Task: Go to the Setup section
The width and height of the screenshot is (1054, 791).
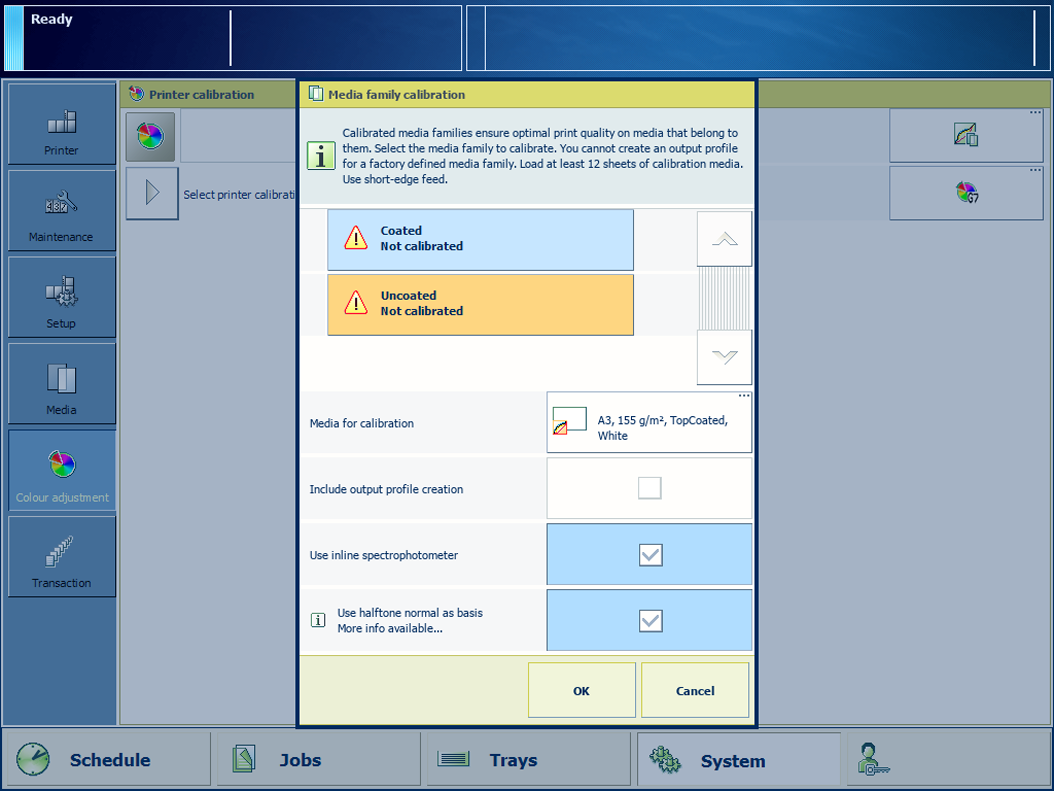Action: point(61,297)
